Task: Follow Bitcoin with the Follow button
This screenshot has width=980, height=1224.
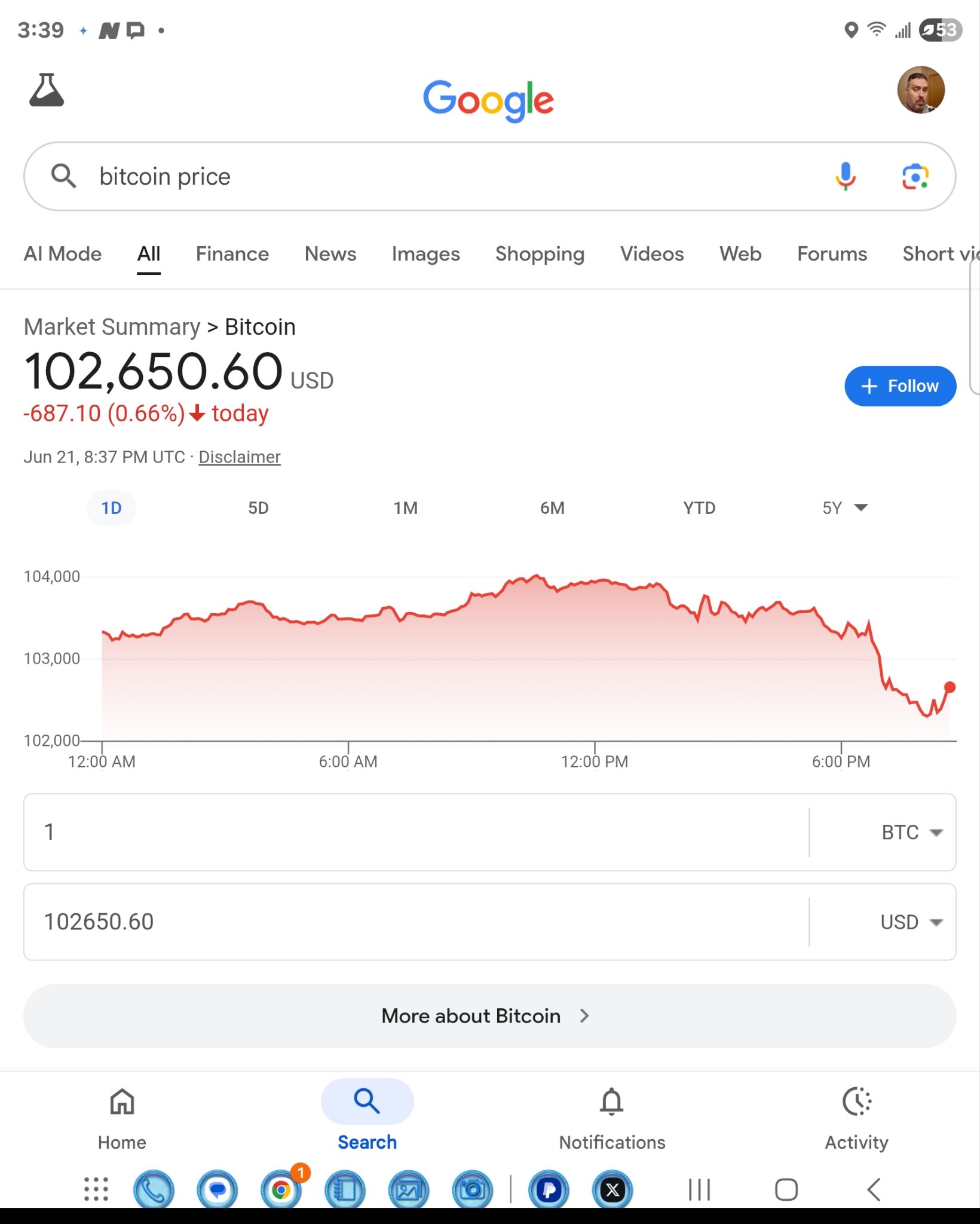Action: tap(900, 386)
